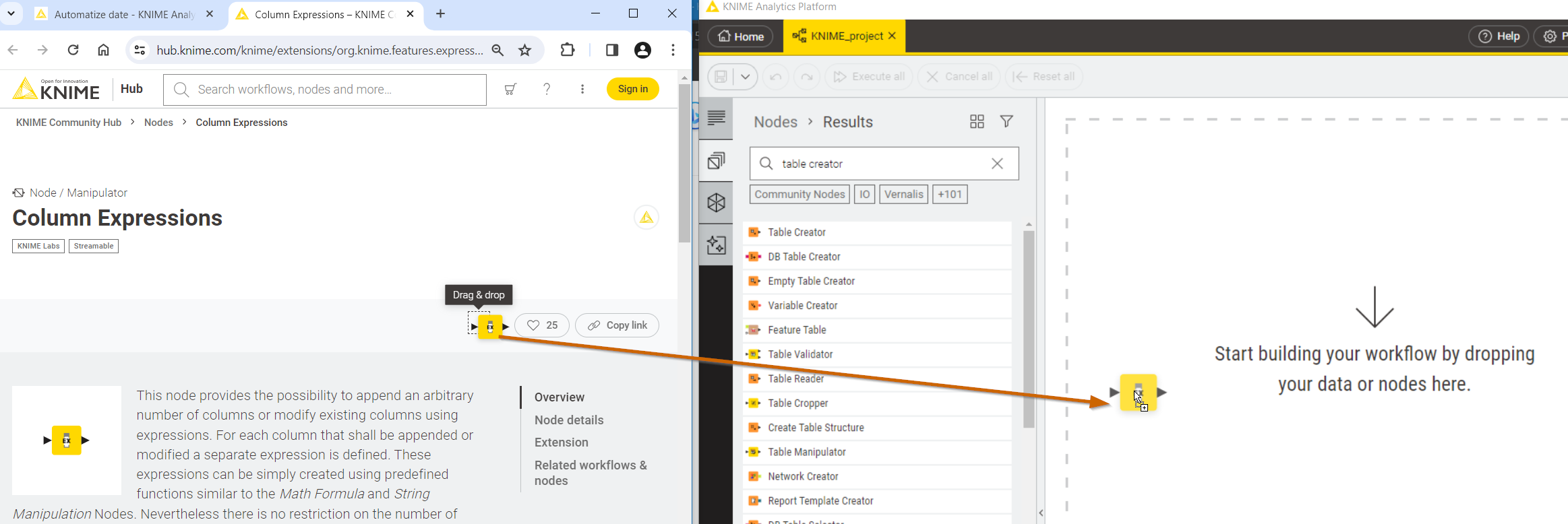Open the Space explorer cube icon
Viewport: 1568px width, 524px height.
716,203
